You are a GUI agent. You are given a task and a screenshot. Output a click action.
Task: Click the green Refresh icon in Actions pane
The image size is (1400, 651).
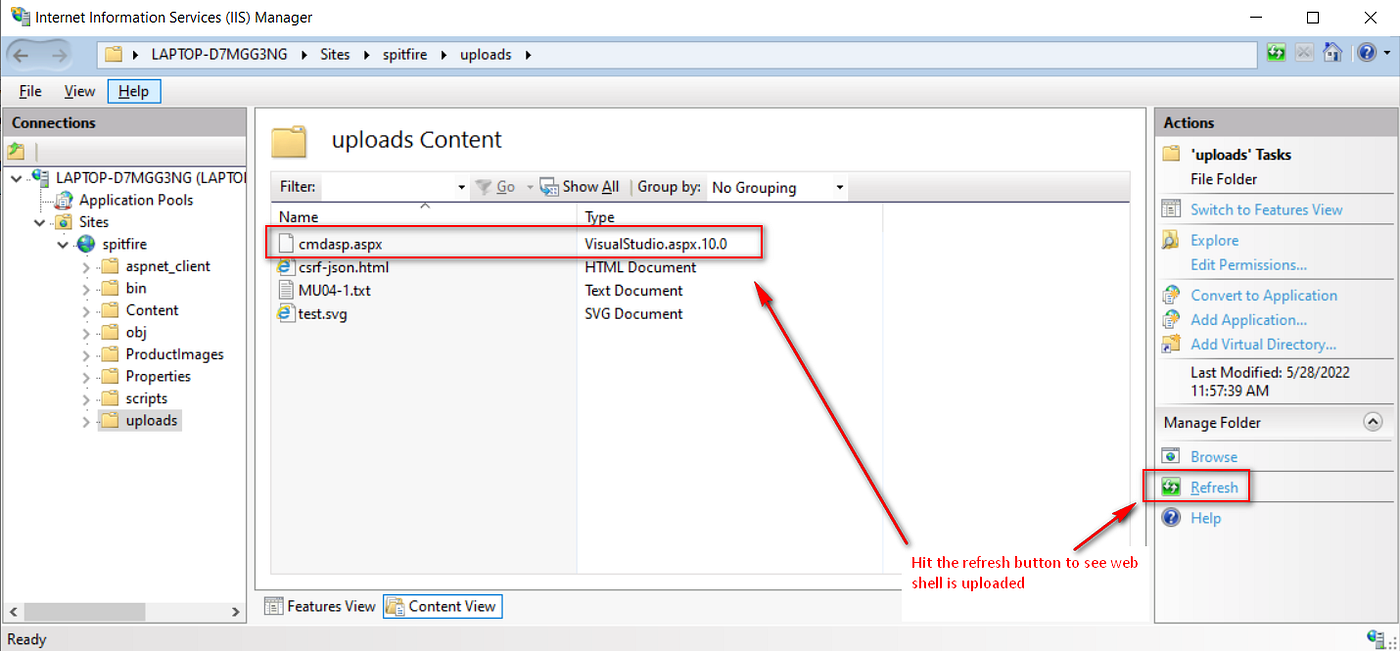pyautogui.click(x=1171, y=488)
